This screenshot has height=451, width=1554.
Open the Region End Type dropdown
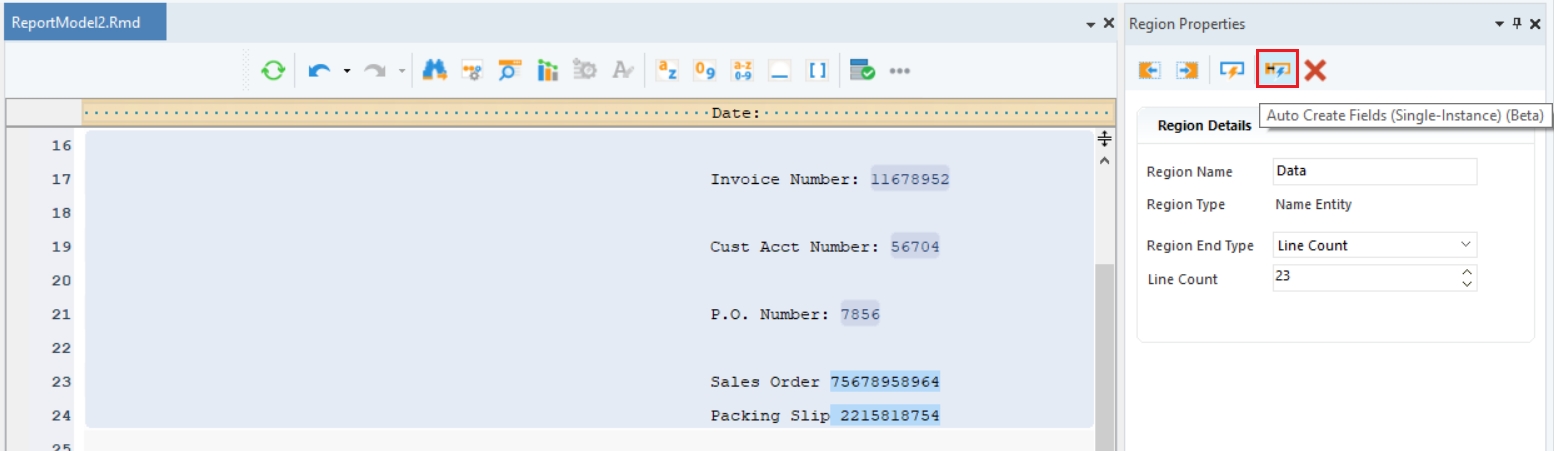pos(1375,245)
